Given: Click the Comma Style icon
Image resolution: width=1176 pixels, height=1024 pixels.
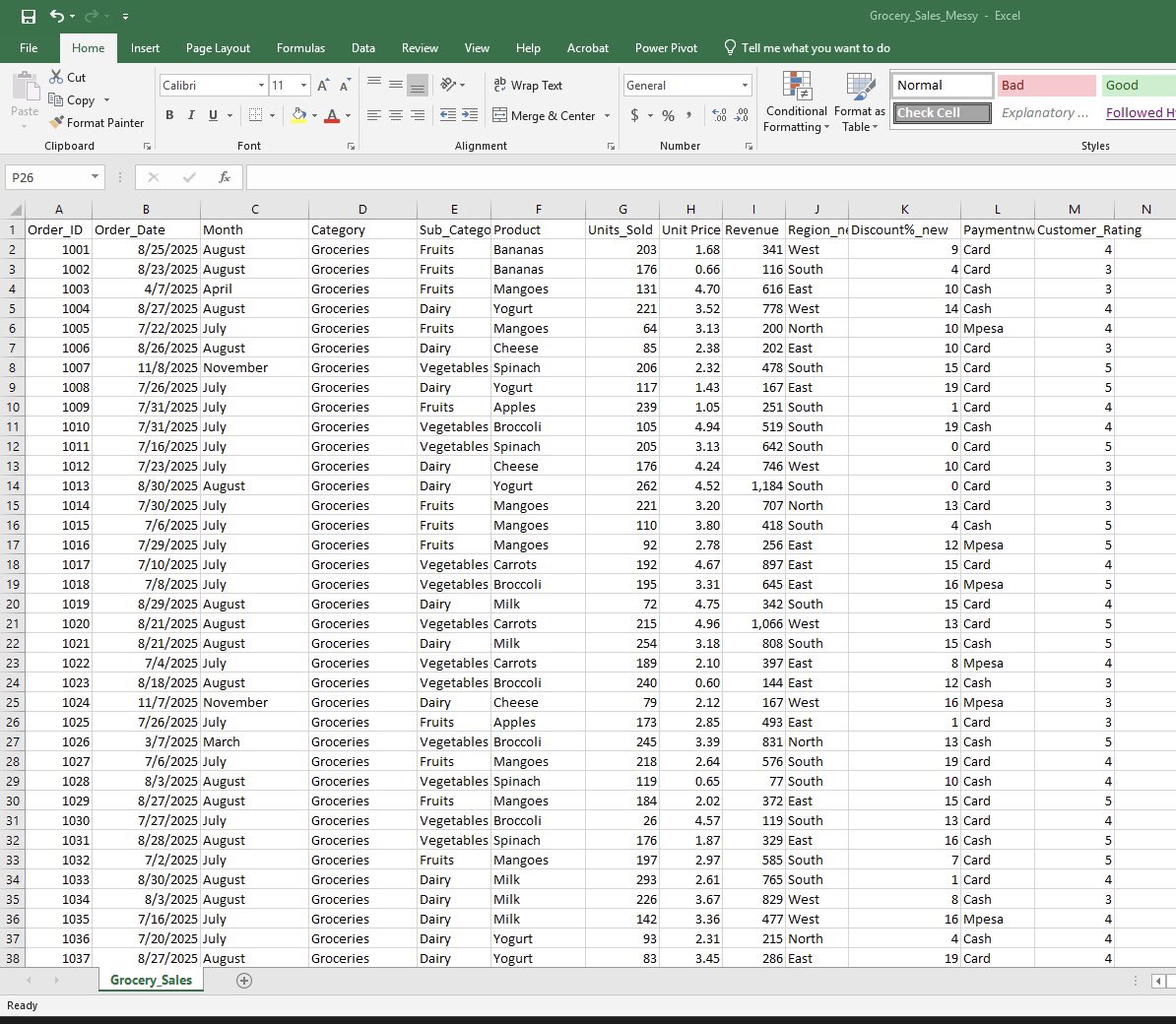Looking at the screenshot, I should 688,115.
